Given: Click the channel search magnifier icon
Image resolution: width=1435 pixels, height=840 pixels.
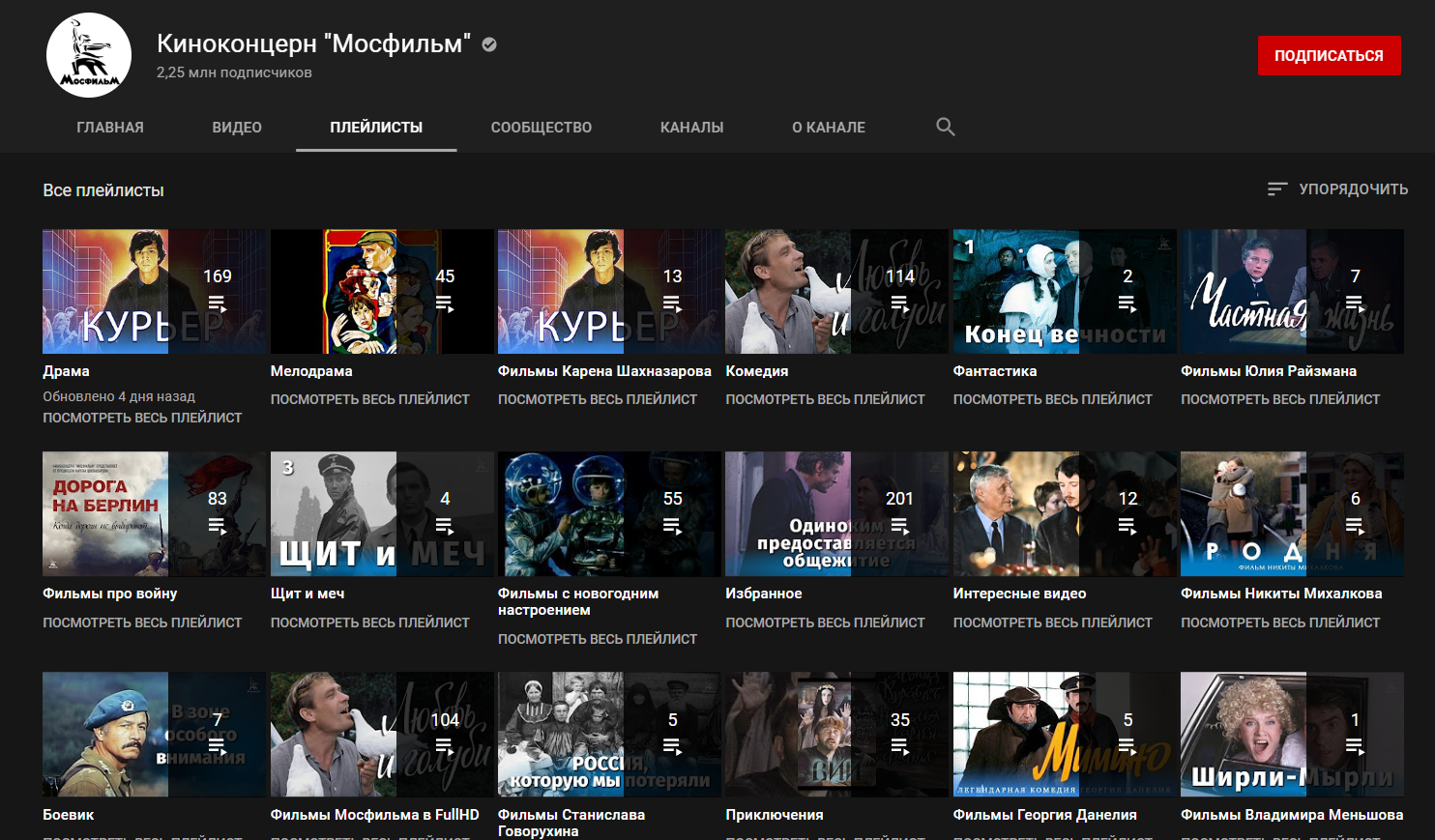Looking at the screenshot, I should click(945, 127).
